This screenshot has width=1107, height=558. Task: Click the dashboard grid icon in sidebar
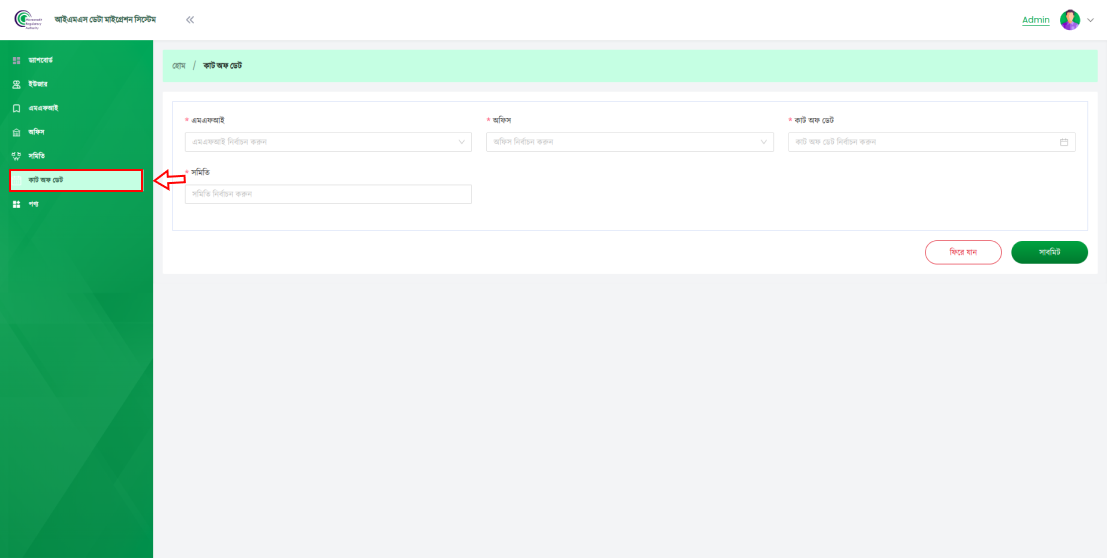16,61
